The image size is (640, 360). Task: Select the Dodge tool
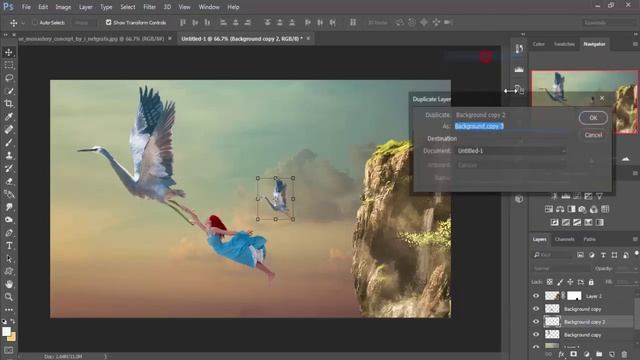9,220
